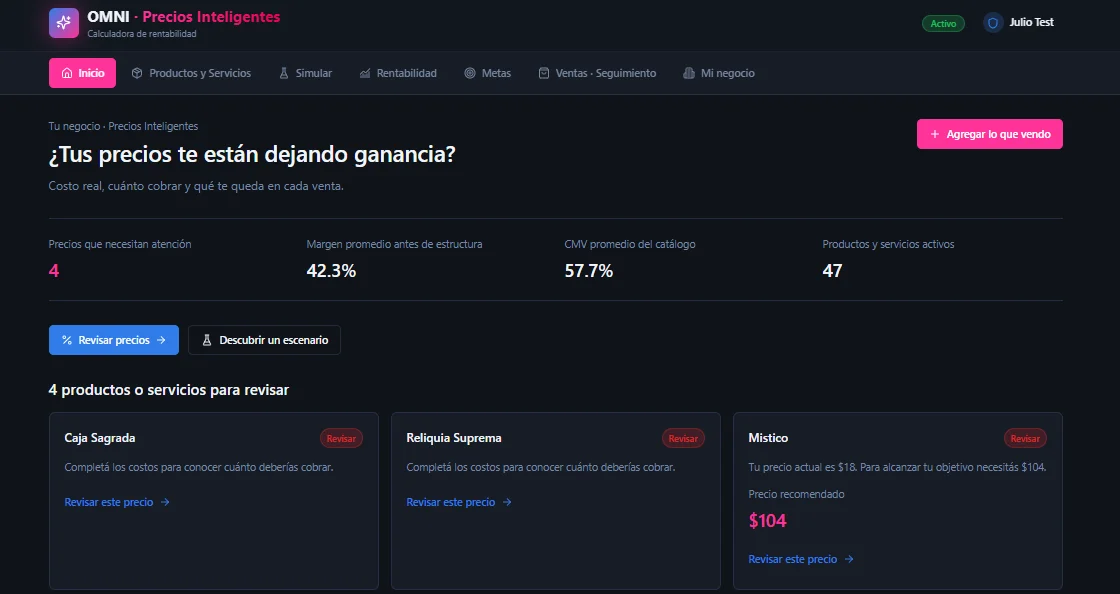Click the flask icon next to Simular
The width and height of the screenshot is (1120, 594).
click(x=284, y=73)
